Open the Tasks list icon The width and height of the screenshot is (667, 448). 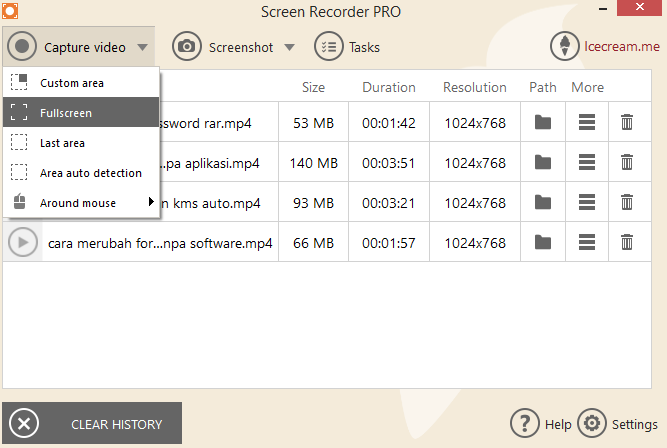click(x=328, y=46)
